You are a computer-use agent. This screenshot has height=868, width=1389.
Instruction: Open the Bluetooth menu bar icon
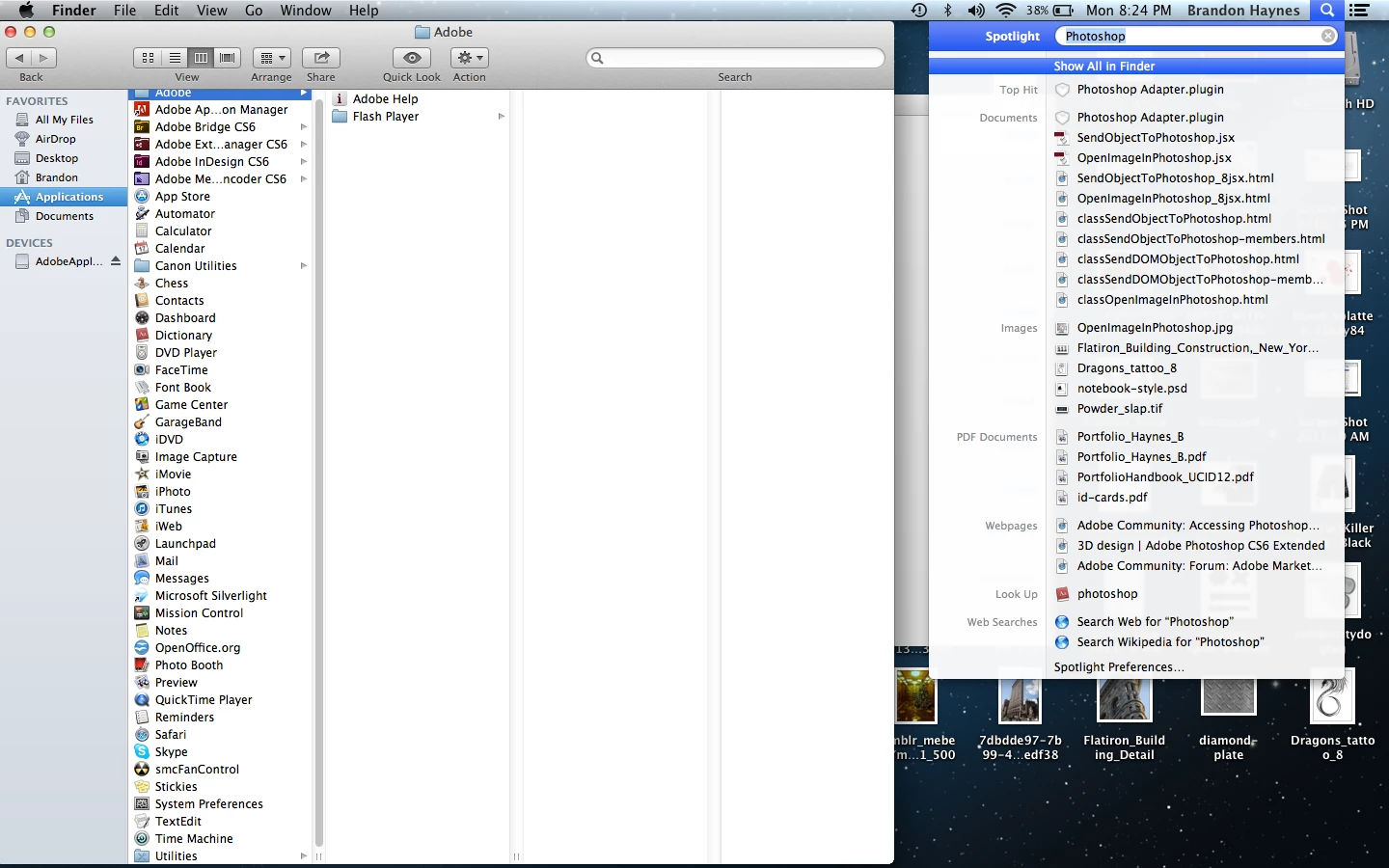947,11
